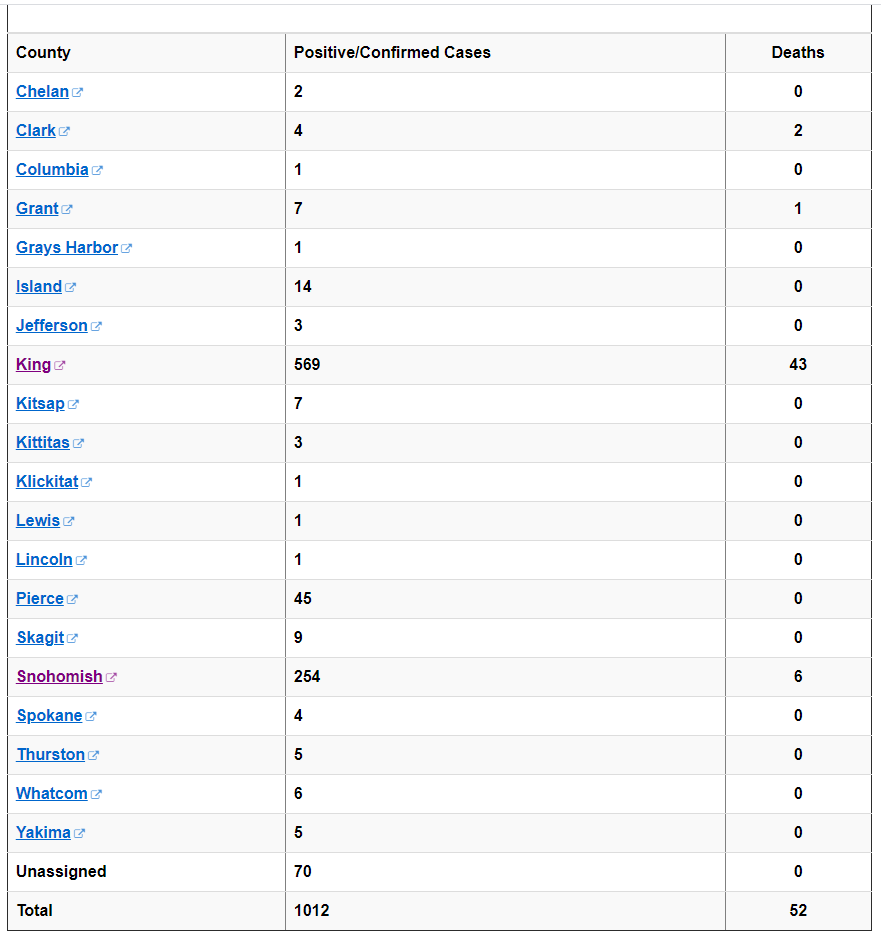
Task: Open the Grant county link
Action: coord(37,208)
